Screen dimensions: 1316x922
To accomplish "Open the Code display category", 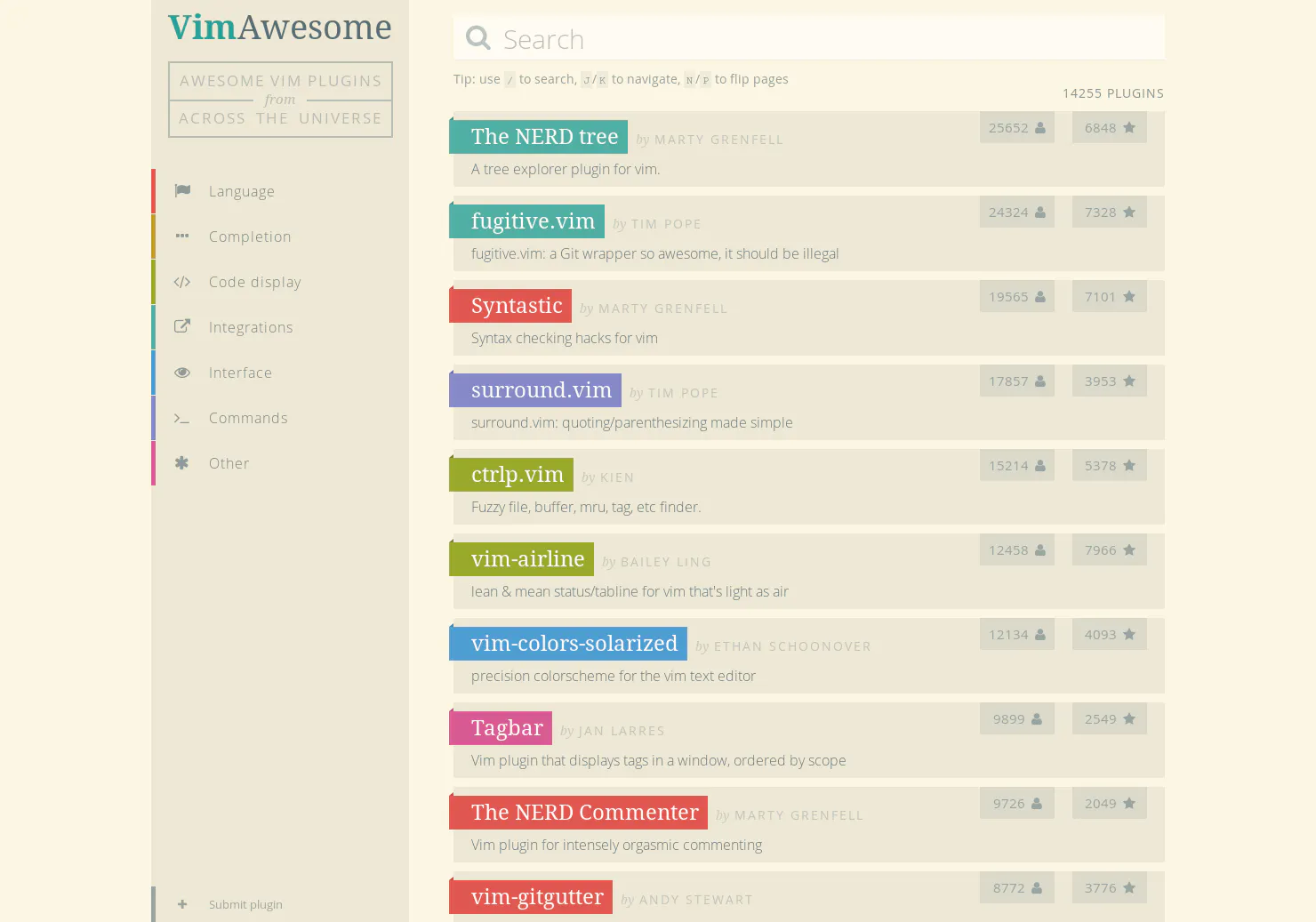I will coord(280,282).
